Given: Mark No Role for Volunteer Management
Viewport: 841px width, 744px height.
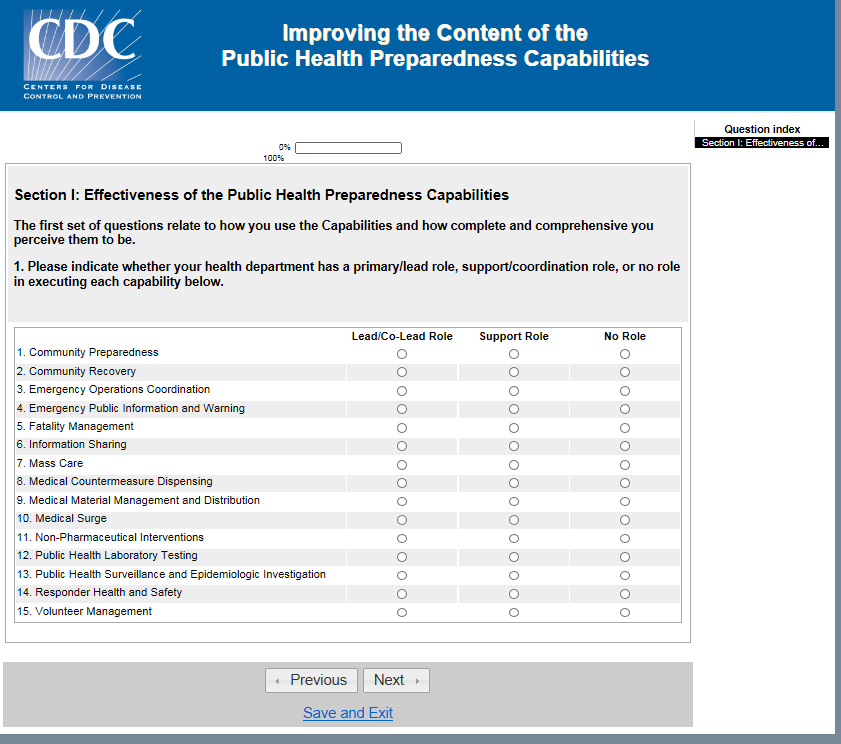Looking at the screenshot, I should click(625, 613).
